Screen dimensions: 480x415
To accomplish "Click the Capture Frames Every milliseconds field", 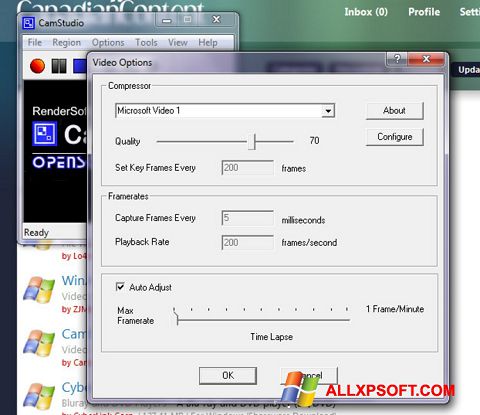I will click(247, 218).
